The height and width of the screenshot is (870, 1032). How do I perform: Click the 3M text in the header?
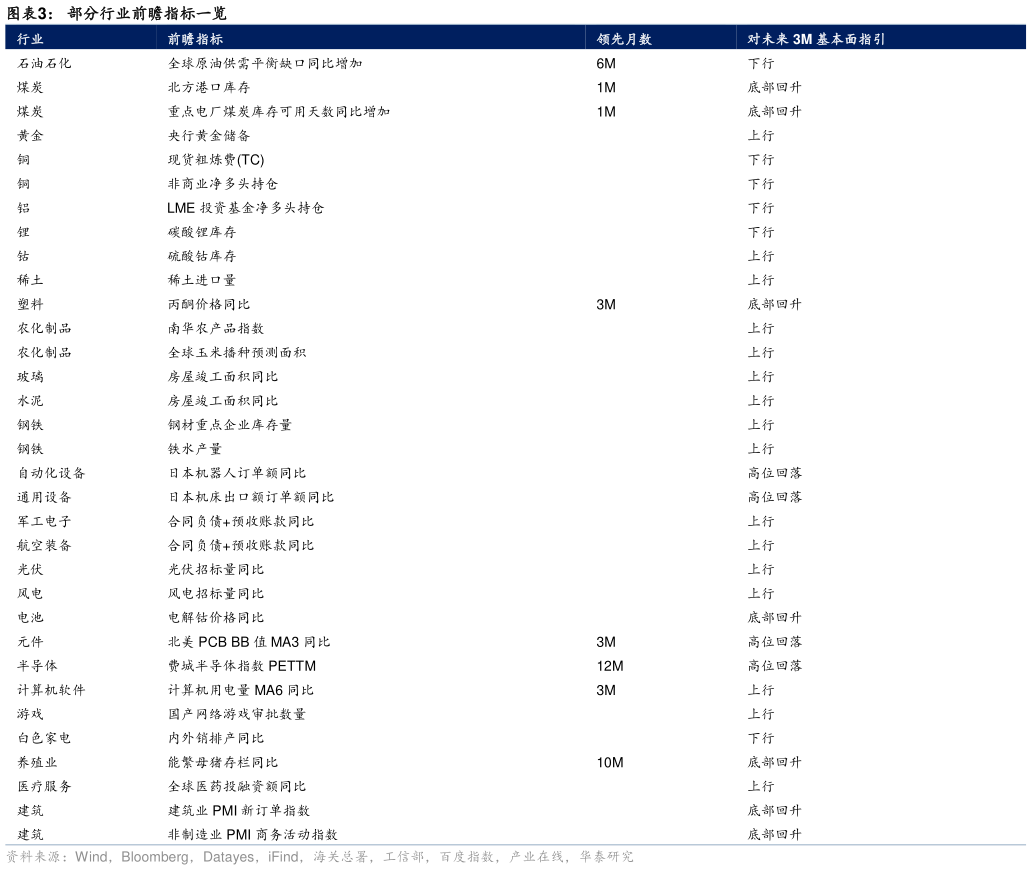[802, 40]
